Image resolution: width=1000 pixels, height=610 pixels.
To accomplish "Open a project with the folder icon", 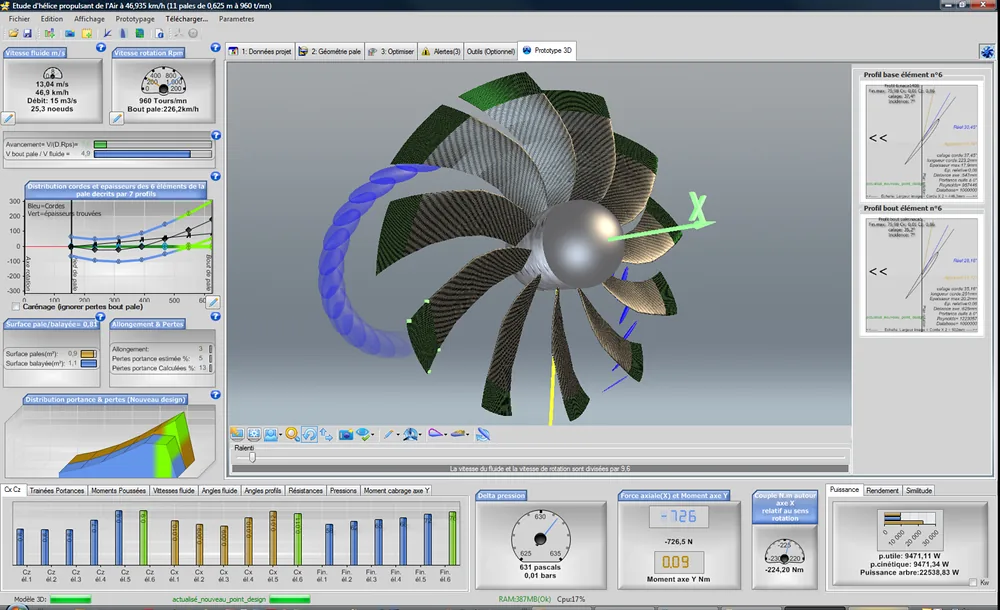I will [x=13, y=33].
